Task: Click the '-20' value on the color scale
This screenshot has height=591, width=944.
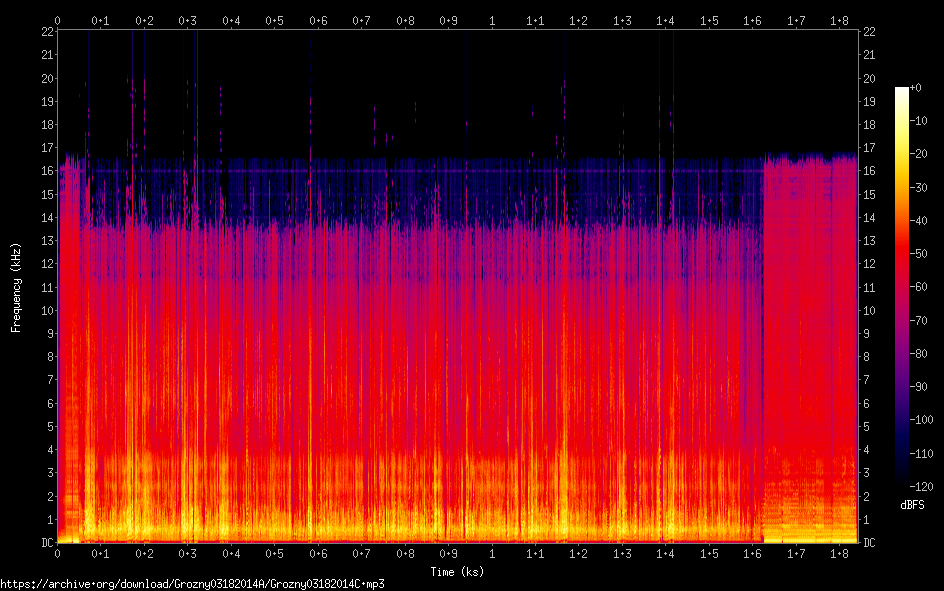Action: pyautogui.click(x=919, y=154)
